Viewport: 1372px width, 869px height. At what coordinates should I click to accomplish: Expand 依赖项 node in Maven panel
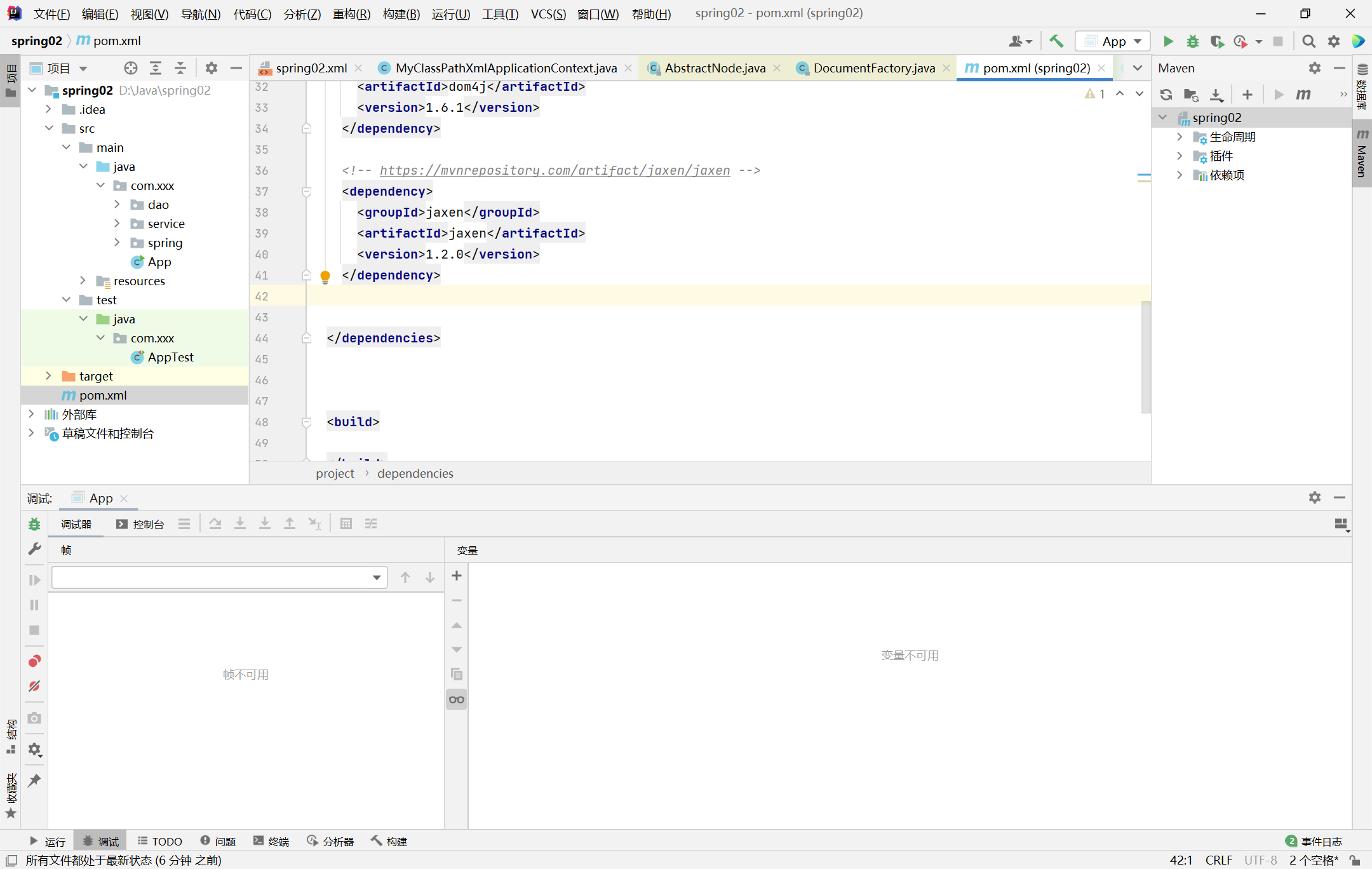[x=1180, y=175]
